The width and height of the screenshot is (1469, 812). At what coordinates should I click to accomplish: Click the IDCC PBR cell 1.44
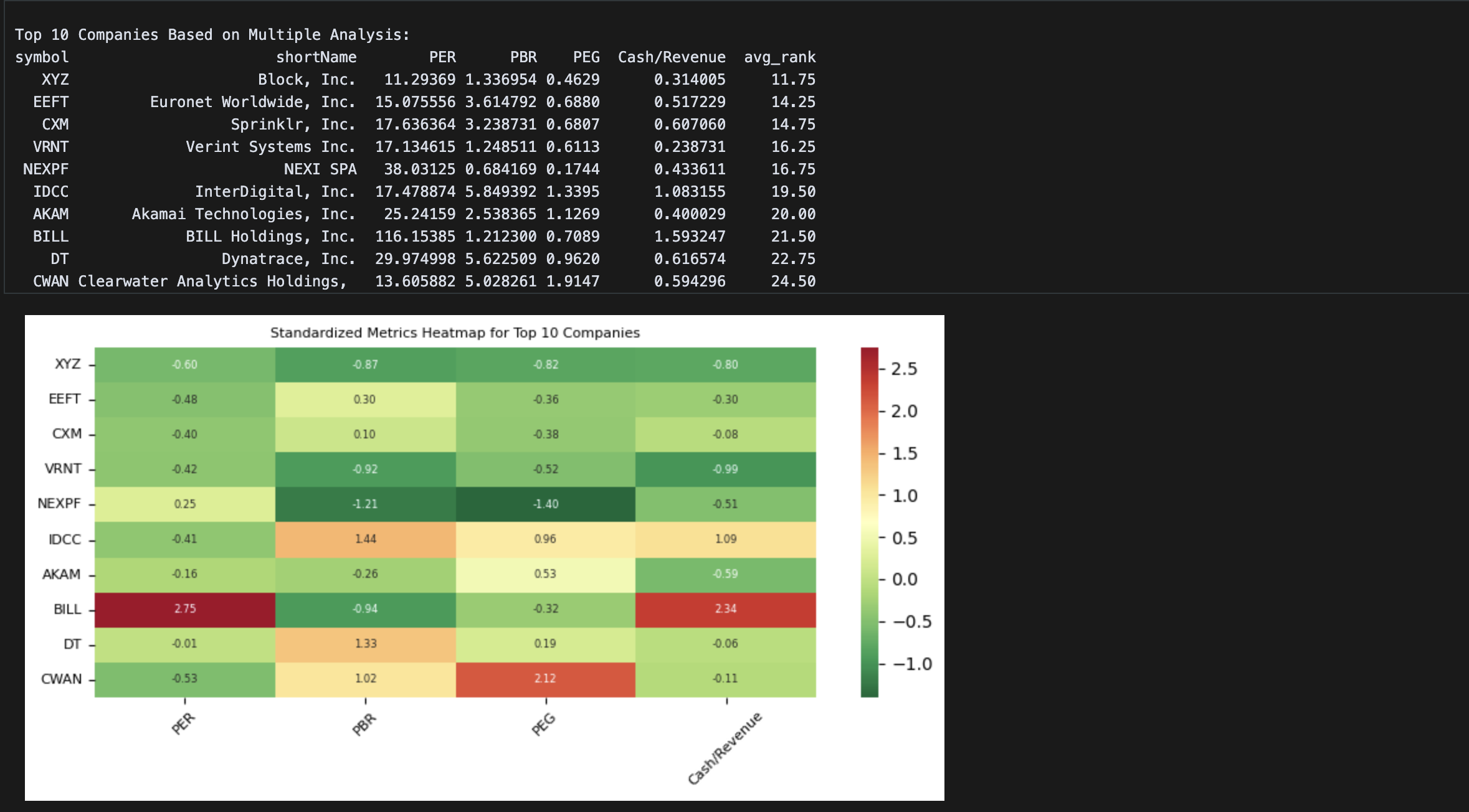point(365,539)
